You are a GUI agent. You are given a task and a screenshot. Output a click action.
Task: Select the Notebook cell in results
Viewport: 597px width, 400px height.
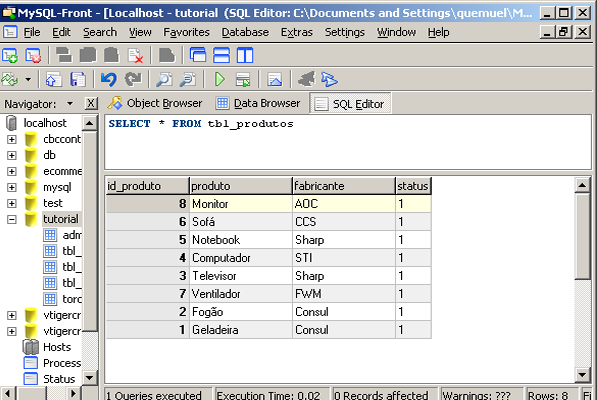point(241,240)
